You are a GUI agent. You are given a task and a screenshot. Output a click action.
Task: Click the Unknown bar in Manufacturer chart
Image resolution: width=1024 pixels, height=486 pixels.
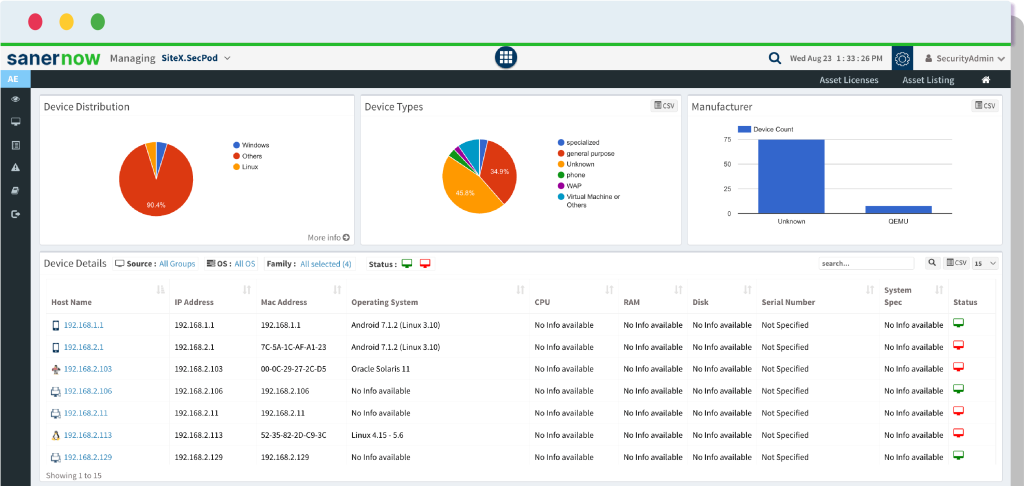(791, 176)
